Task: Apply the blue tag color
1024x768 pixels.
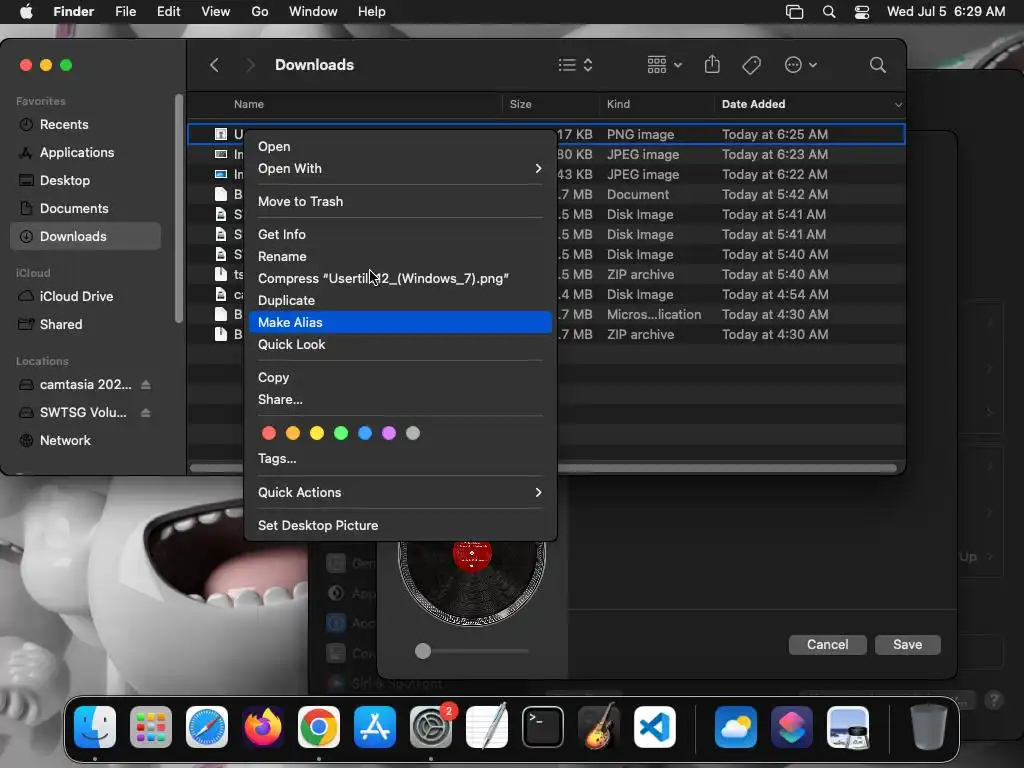Action: 365,433
